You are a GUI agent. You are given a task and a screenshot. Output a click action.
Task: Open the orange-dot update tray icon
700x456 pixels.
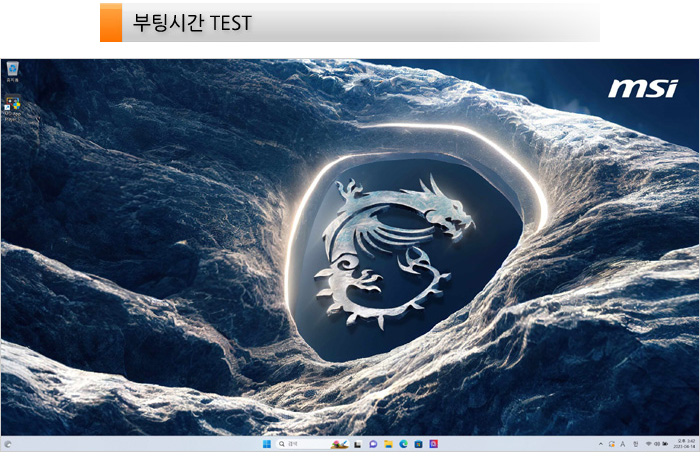click(x=612, y=444)
